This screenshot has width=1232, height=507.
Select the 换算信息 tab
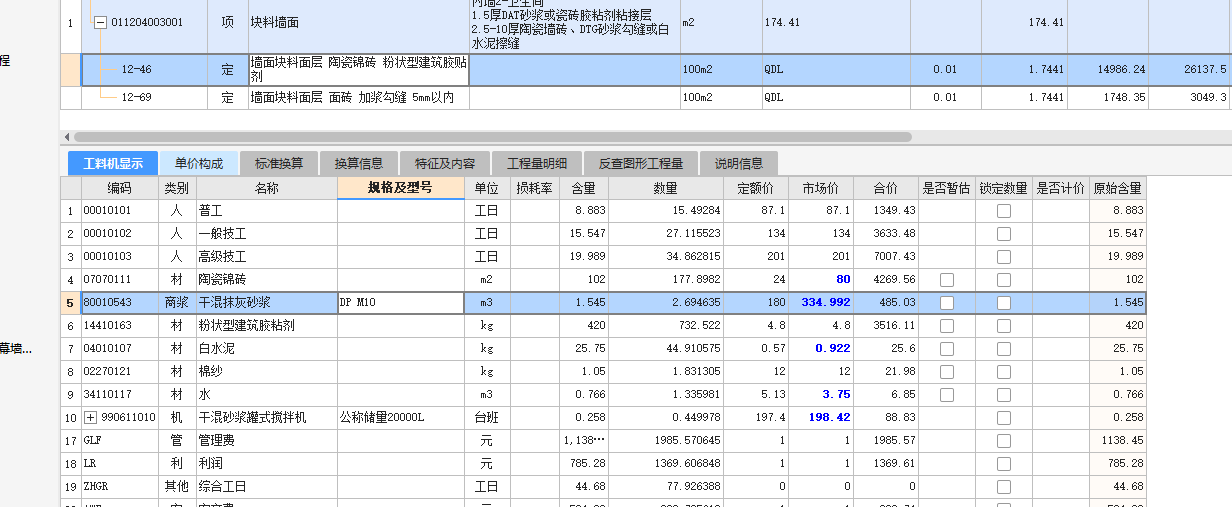[x=359, y=164]
